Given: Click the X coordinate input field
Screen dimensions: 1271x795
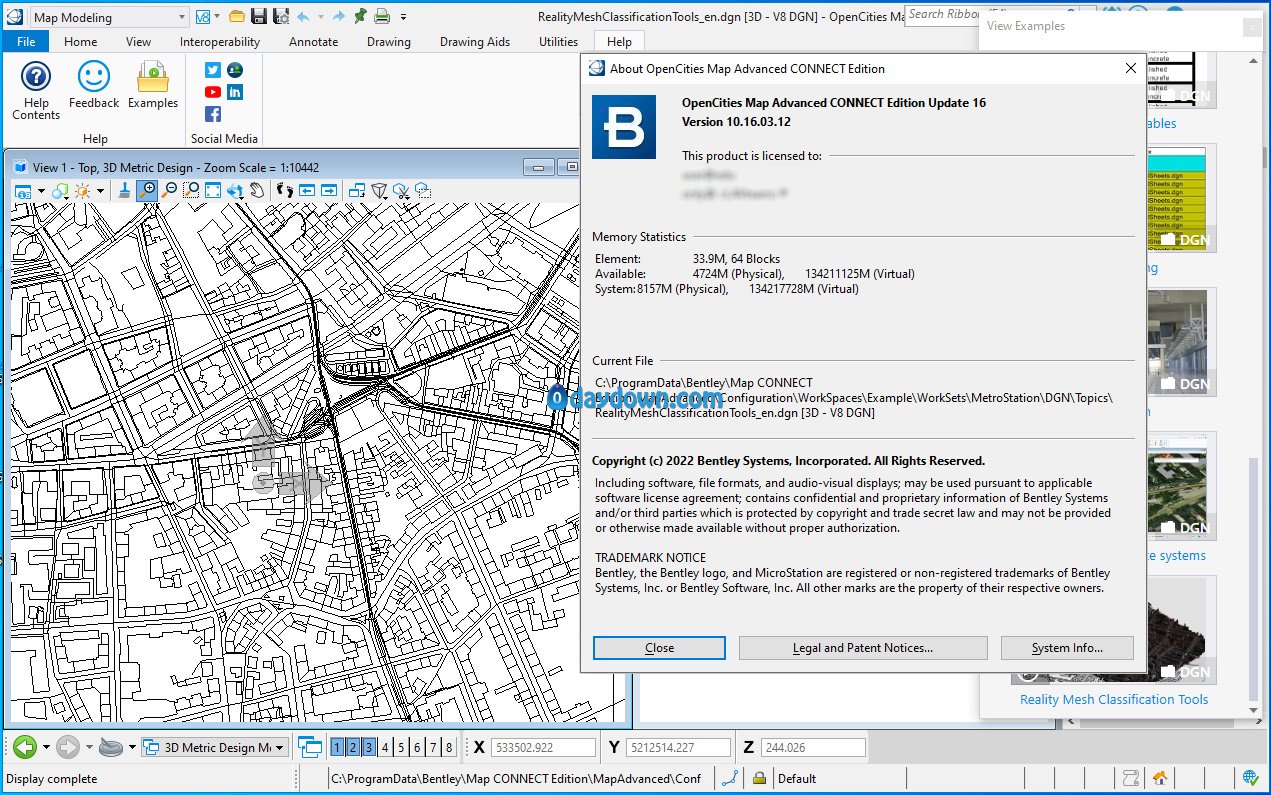Looking at the screenshot, I should click(543, 747).
